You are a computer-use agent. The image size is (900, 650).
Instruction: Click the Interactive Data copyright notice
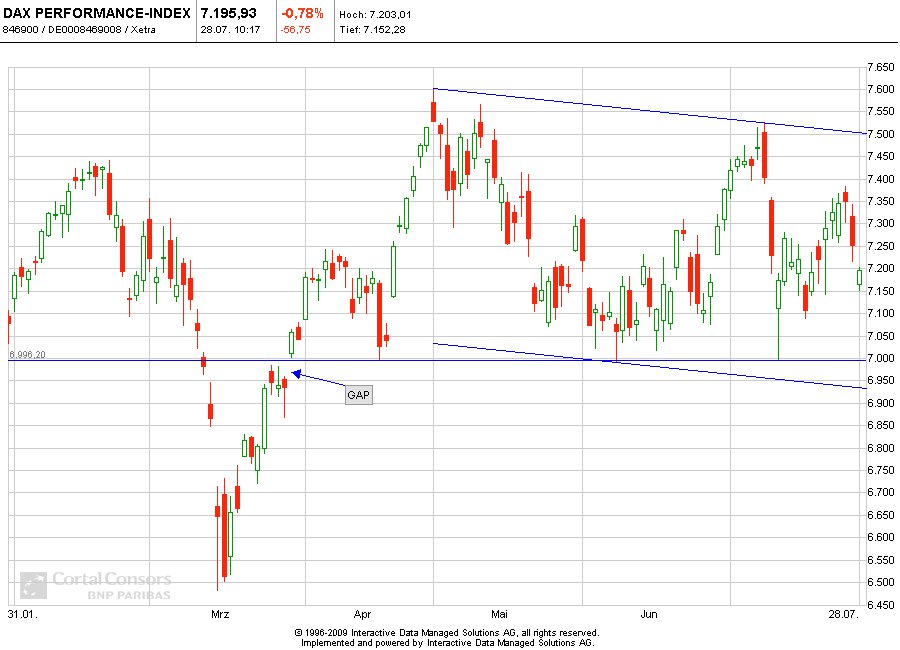pyautogui.click(x=447, y=634)
